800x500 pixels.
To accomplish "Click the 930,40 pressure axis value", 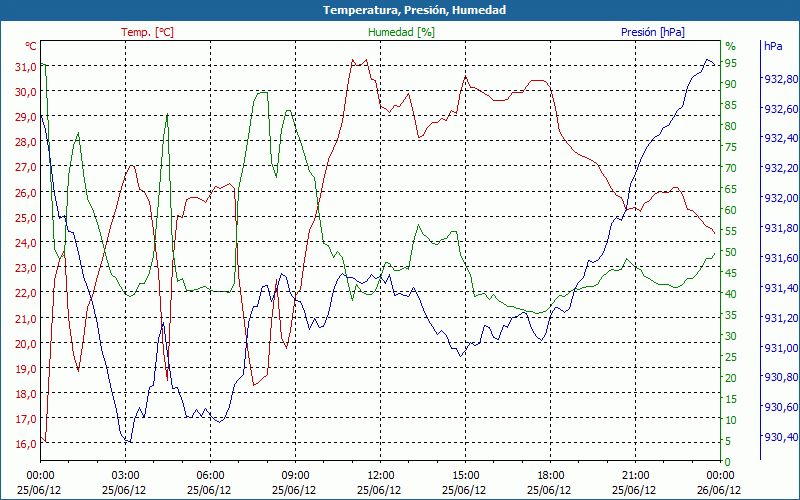I will [x=781, y=437].
